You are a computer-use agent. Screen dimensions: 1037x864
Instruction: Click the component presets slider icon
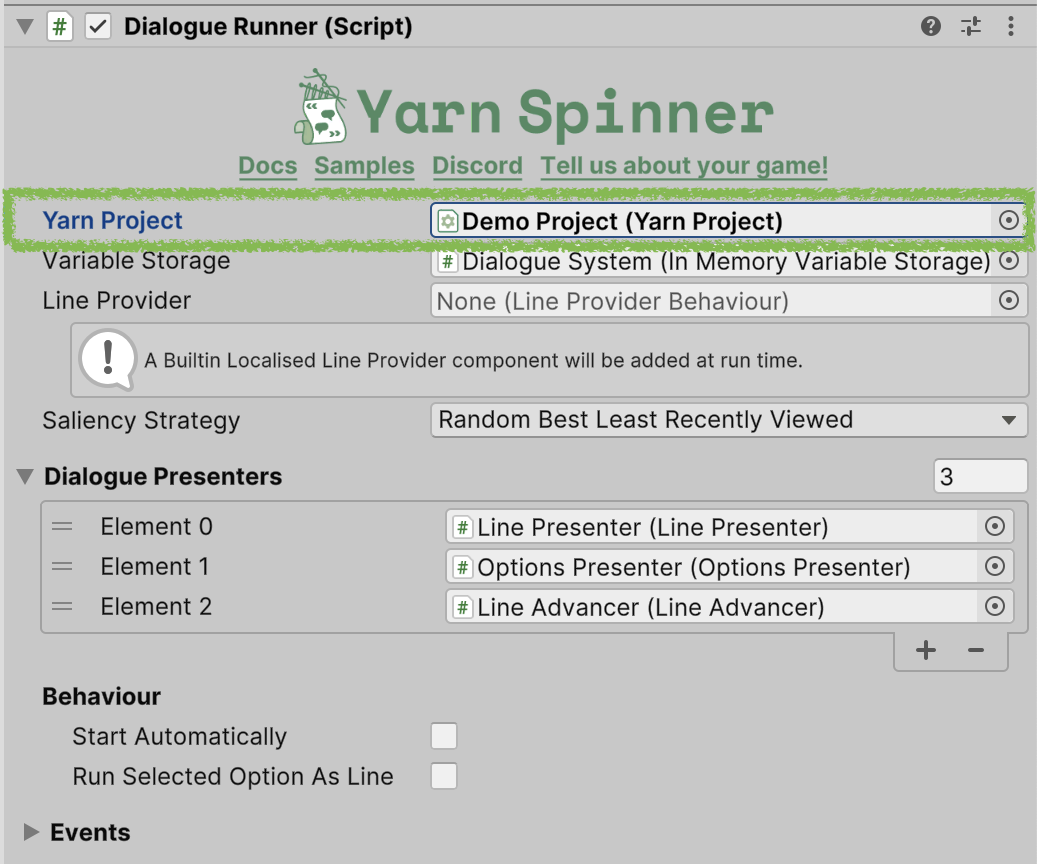coord(971,27)
